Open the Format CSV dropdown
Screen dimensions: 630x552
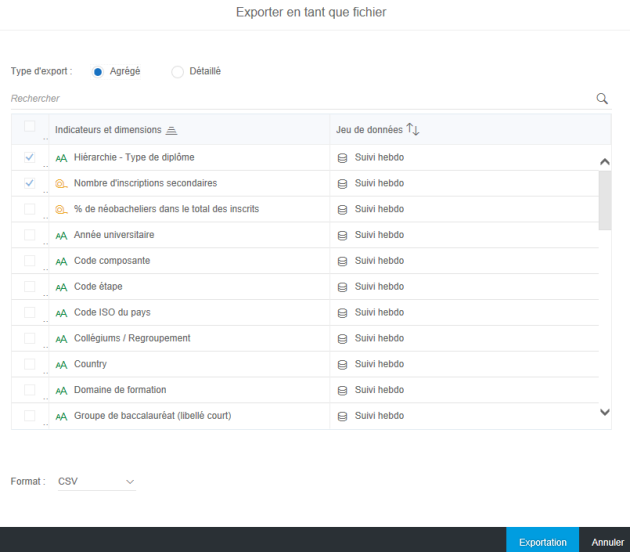point(96,481)
